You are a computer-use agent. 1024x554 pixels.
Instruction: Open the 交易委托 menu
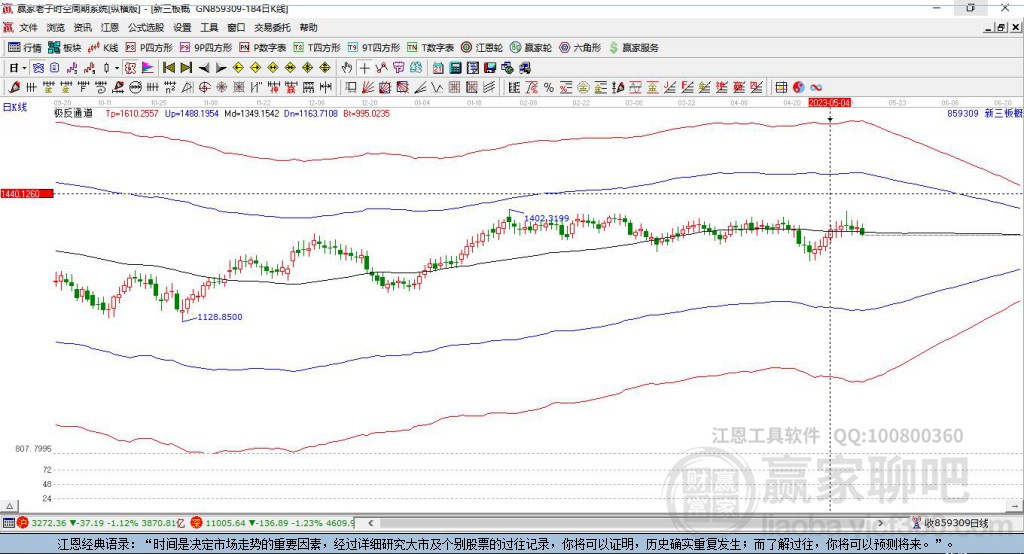272,27
